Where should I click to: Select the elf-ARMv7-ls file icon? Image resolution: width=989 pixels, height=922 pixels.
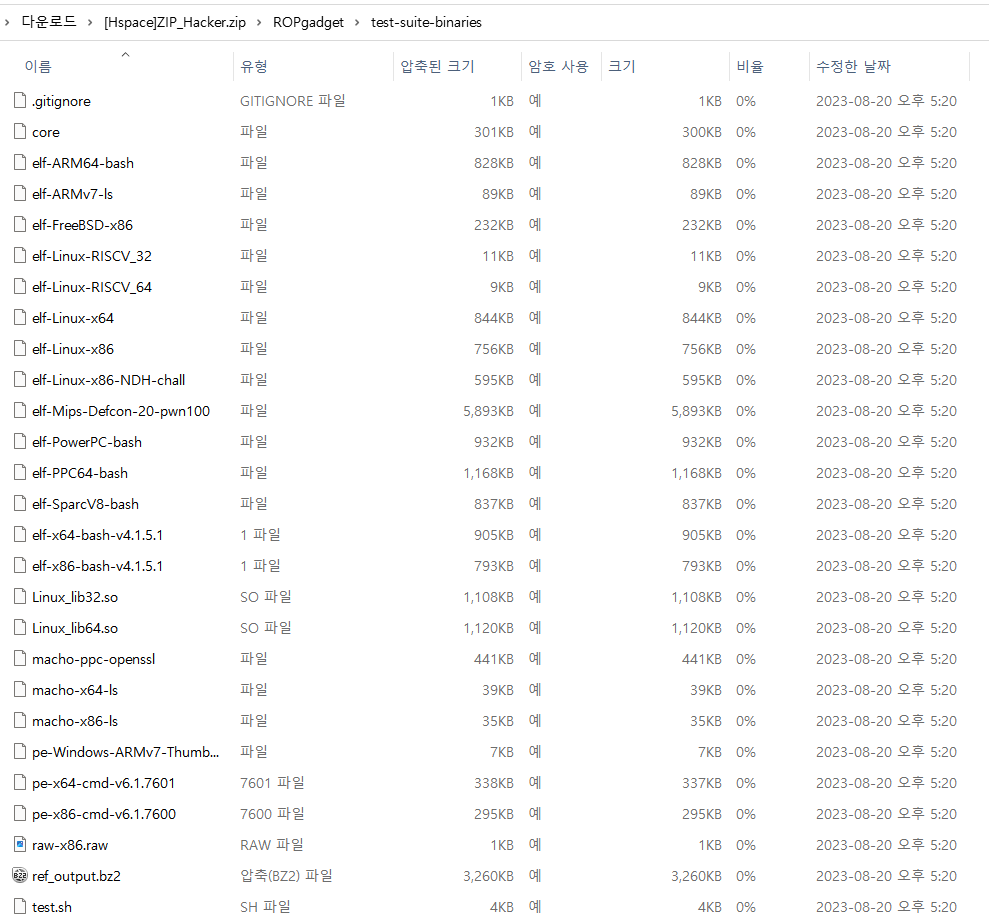[20, 193]
